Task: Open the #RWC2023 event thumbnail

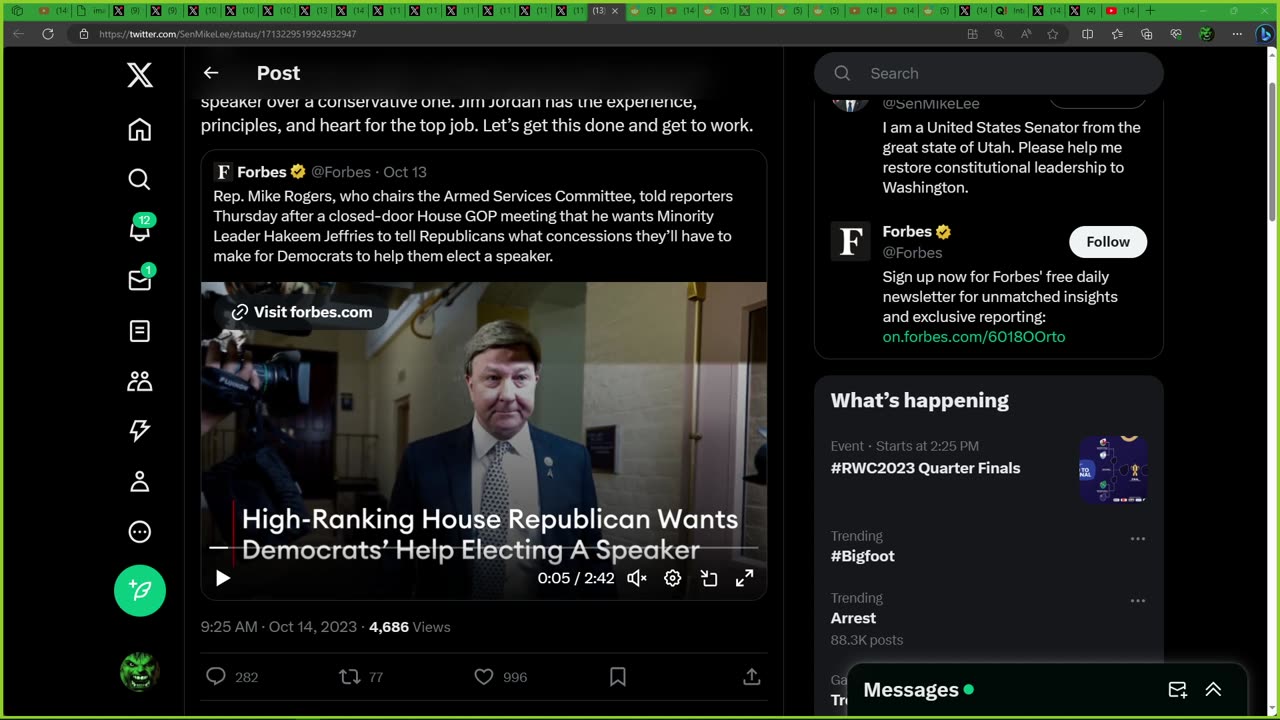Action: (x=1113, y=469)
